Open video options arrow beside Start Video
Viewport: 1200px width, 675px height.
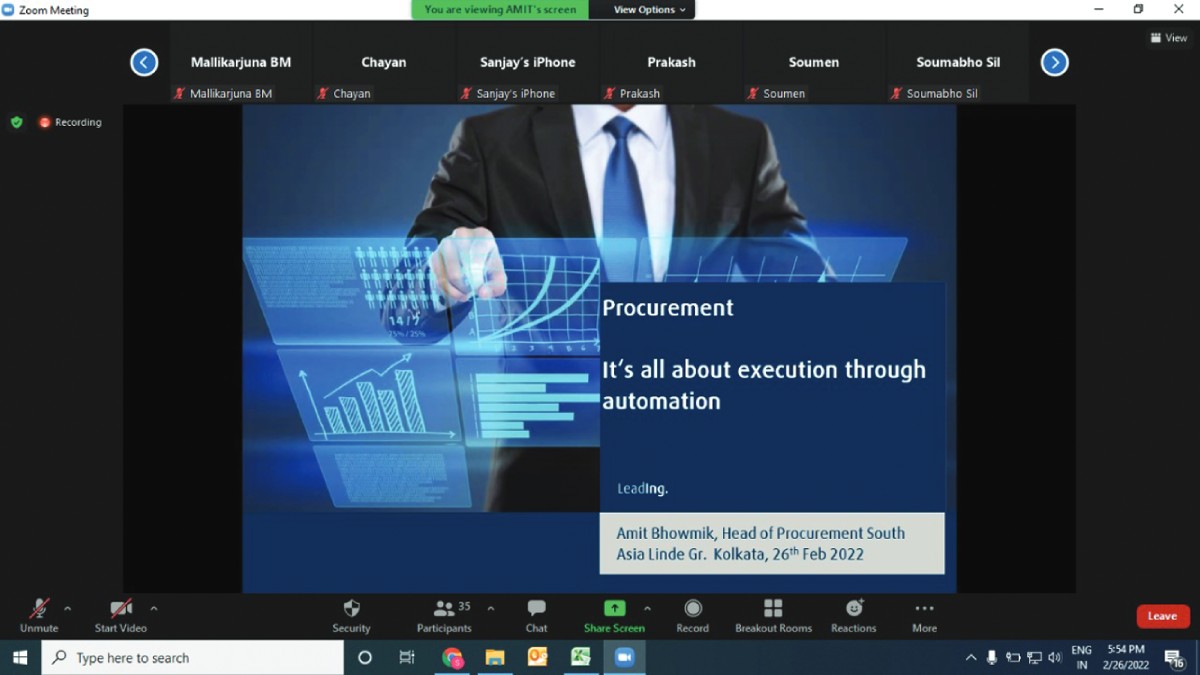(x=154, y=608)
